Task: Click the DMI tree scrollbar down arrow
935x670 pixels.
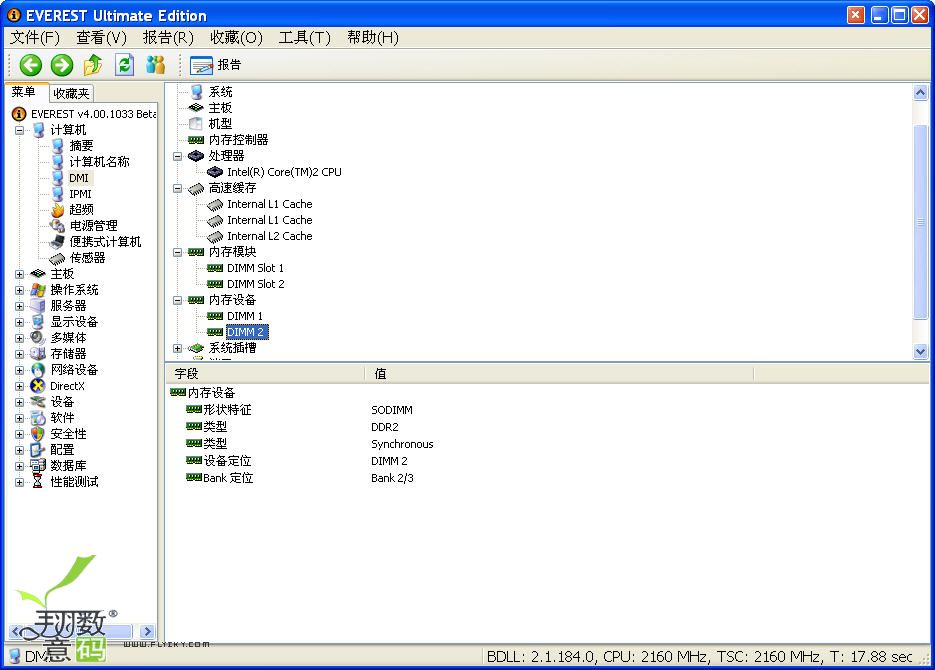Action: point(921,351)
